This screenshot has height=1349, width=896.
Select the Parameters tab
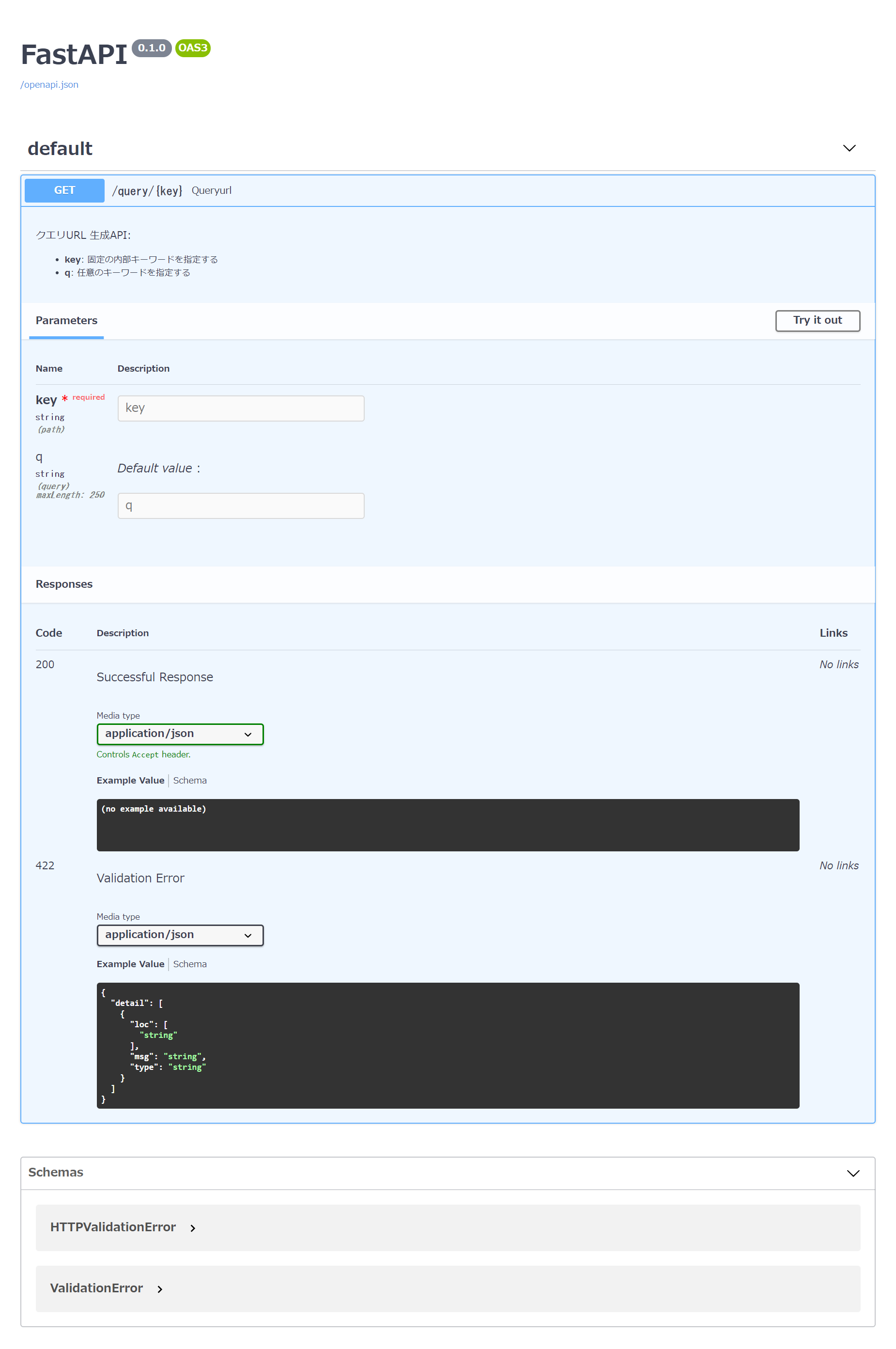click(66, 320)
